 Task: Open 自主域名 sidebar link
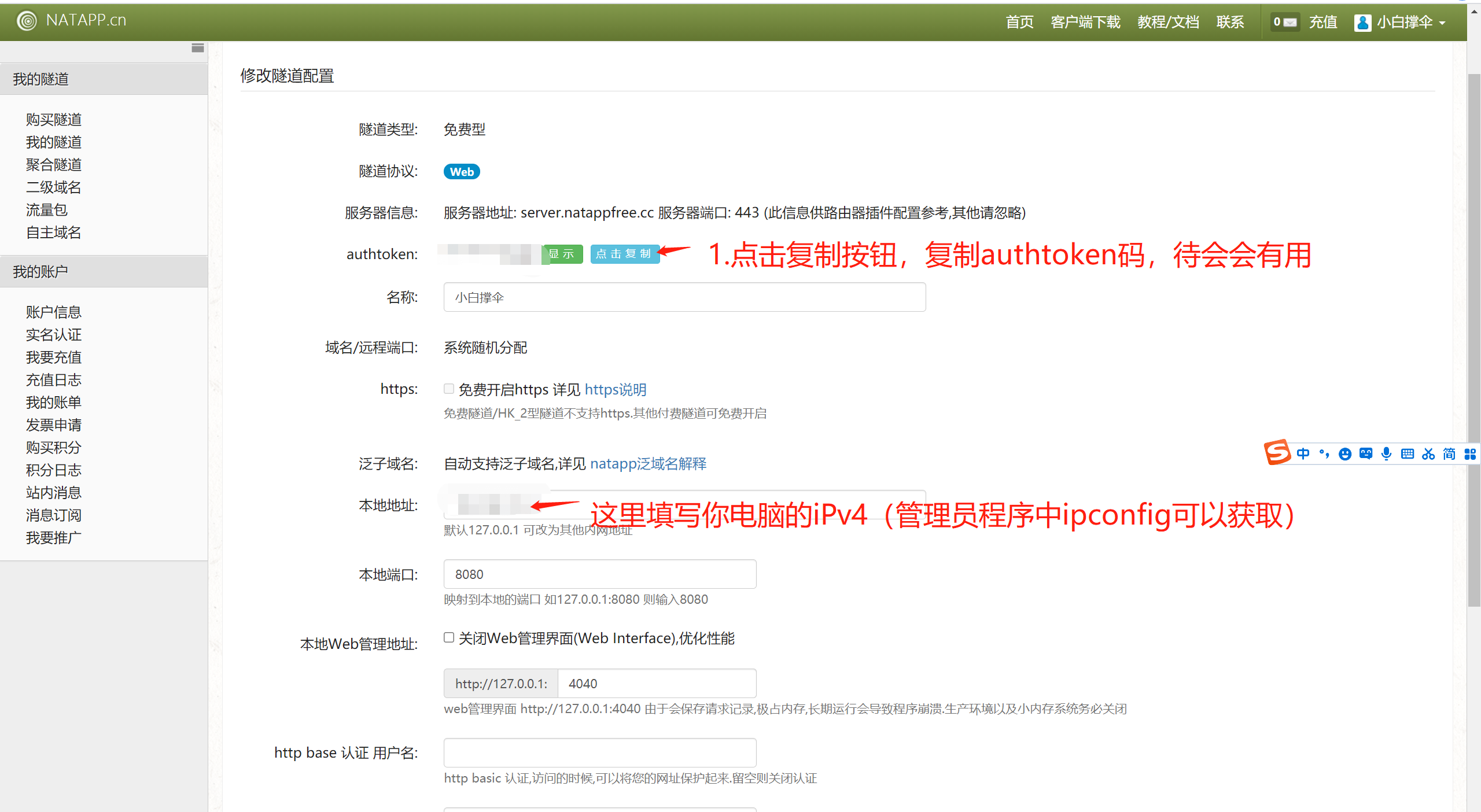click(x=54, y=232)
